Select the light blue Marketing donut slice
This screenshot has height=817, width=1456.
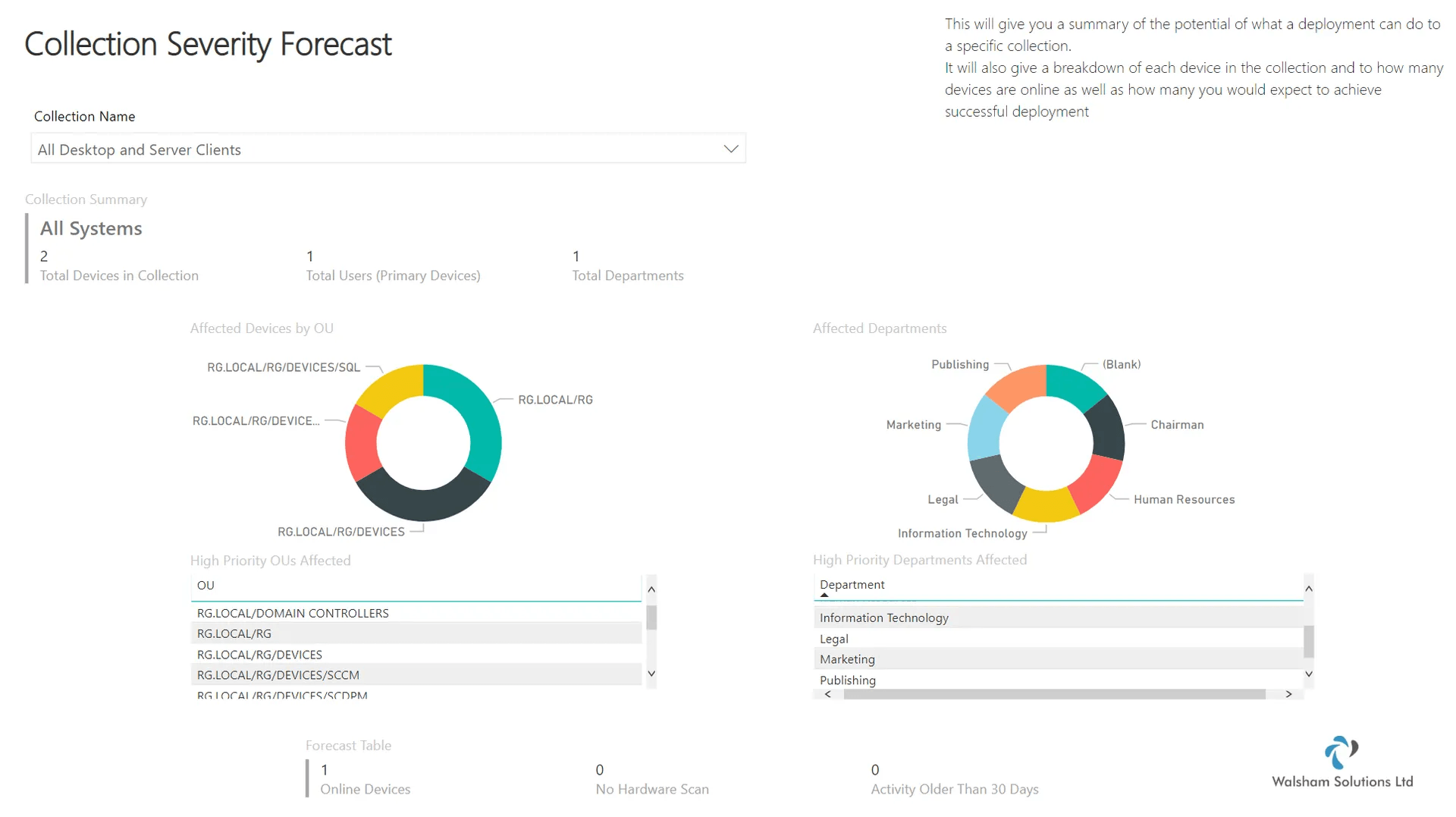985,427
